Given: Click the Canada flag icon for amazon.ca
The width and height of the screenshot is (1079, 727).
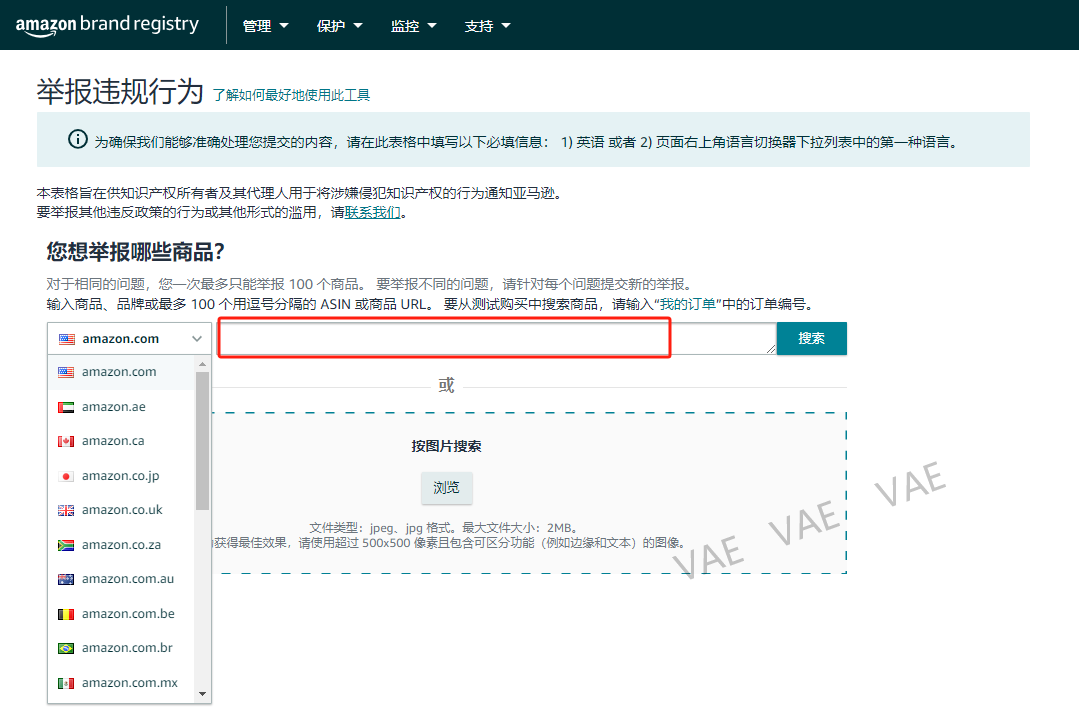Looking at the screenshot, I should (x=66, y=441).
